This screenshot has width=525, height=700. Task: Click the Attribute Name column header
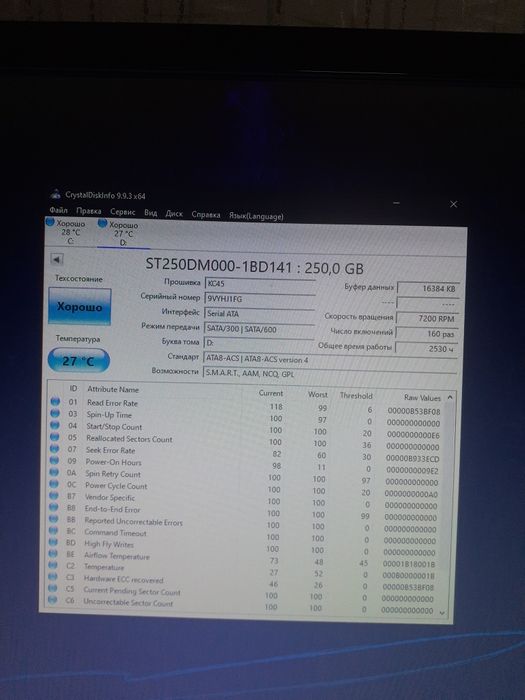113,389
